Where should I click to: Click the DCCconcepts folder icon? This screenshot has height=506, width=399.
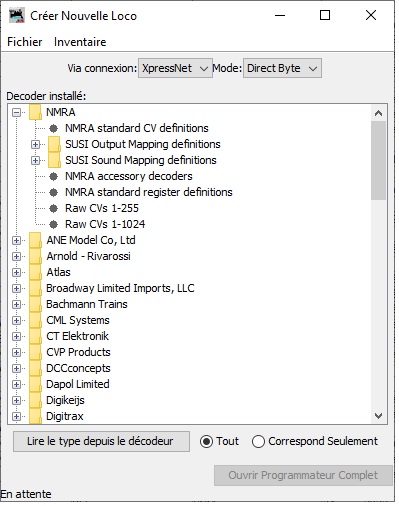click(x=35, y=368)
